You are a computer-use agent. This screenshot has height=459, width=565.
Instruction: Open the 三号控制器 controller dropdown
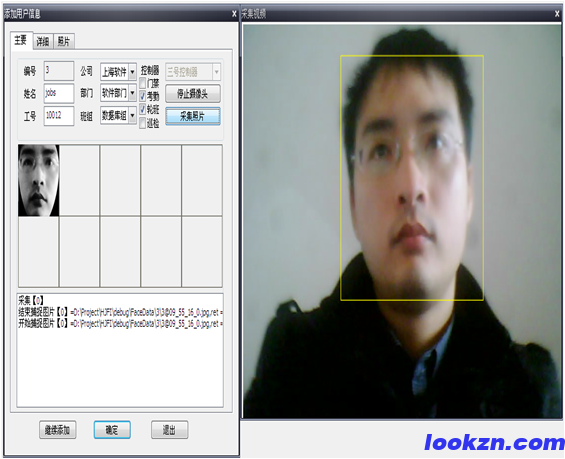[x=216, y=72]
